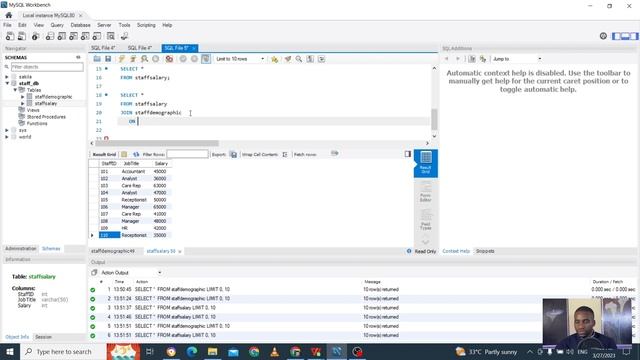The image size is (640, 360).
Task: Open a SQL script file in editor toolbar
Action: (x=97, y=59)
